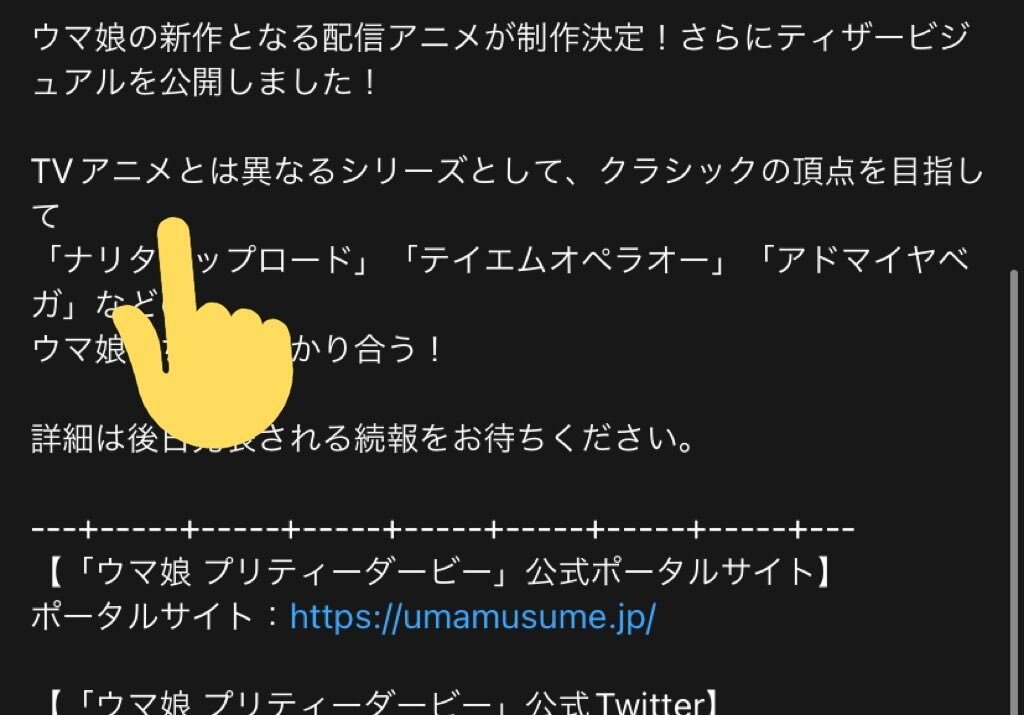Click the yellow pointing hand emoji

click(203, 332)
